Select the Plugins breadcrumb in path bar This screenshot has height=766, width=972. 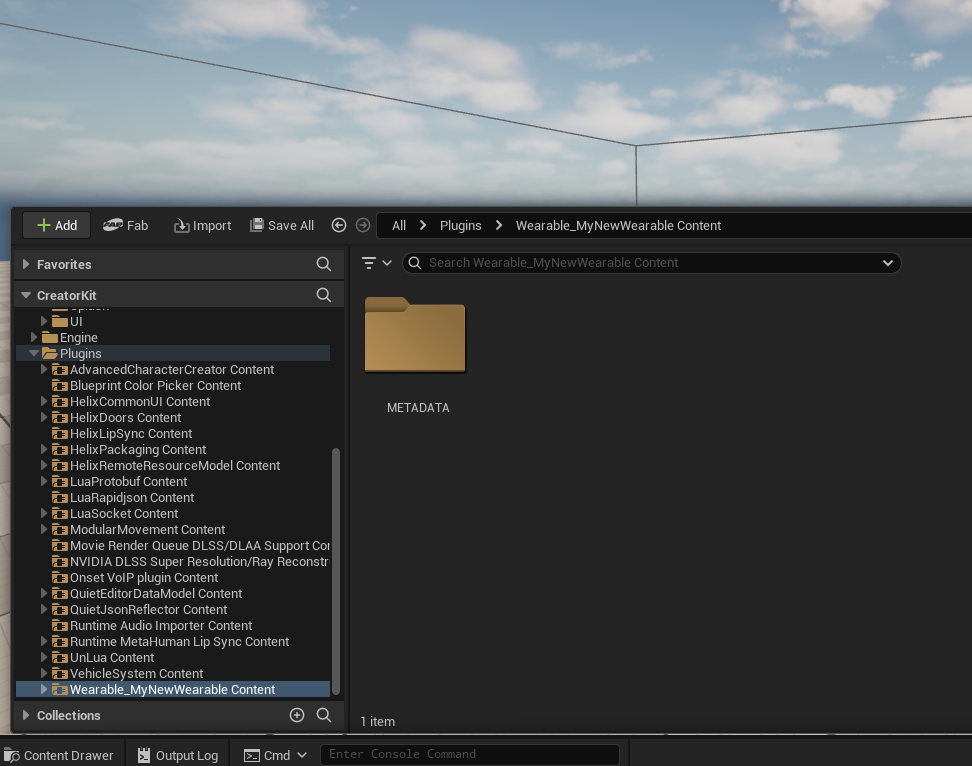click(x=460, y=225)
